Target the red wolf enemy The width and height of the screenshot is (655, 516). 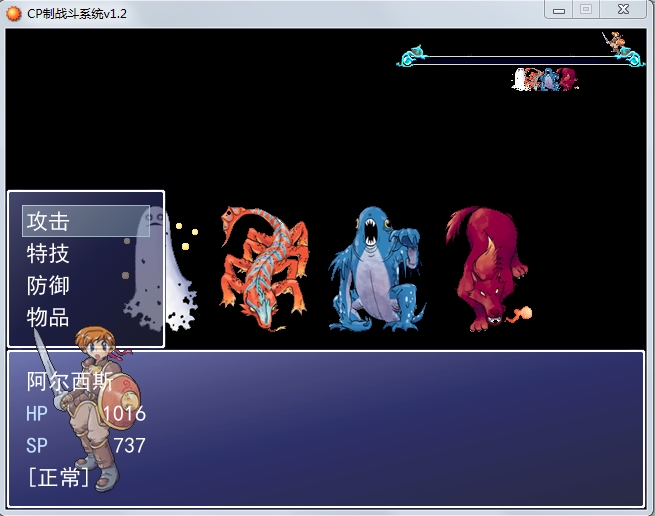tap(488, 267)
